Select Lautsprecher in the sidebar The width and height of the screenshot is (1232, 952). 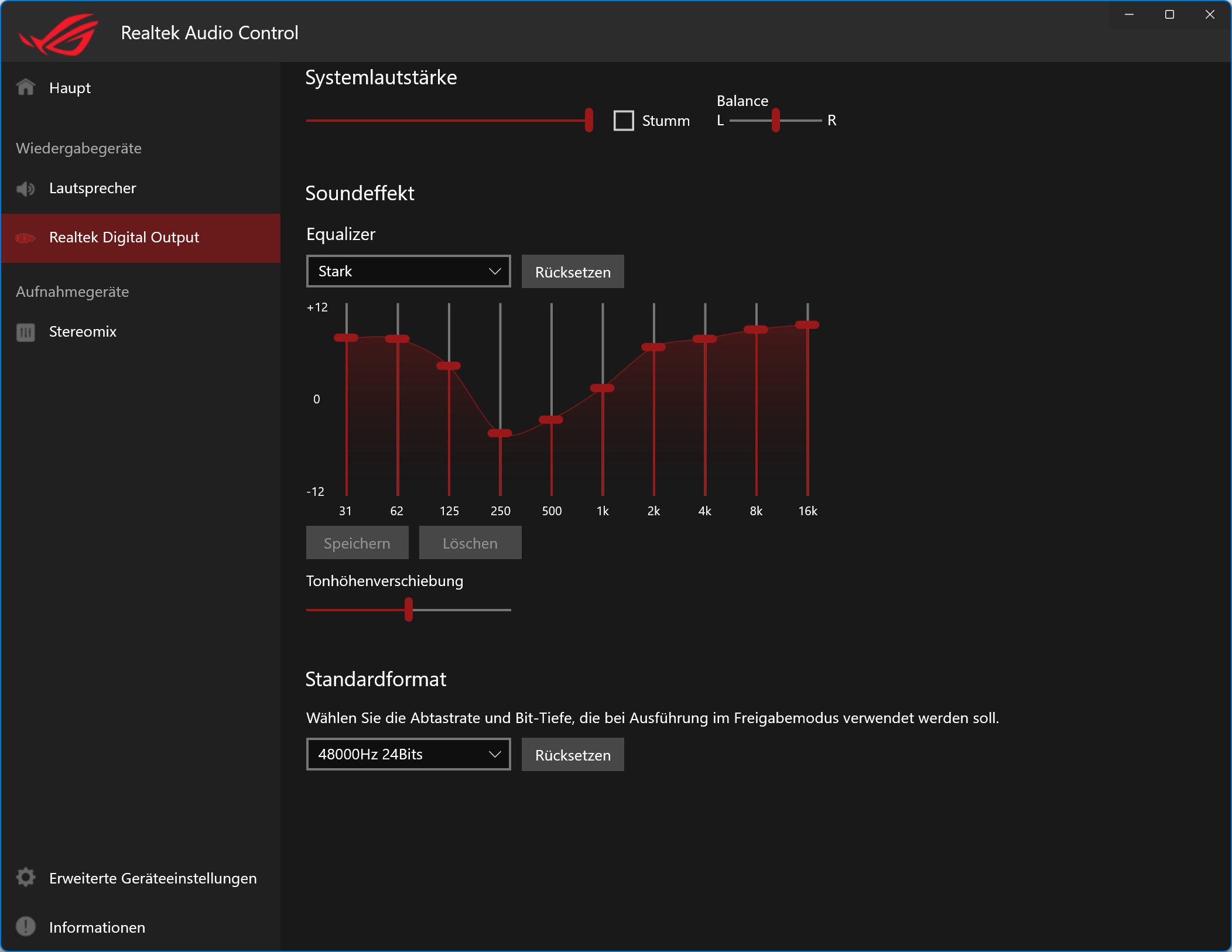click(x=93, y=189)
